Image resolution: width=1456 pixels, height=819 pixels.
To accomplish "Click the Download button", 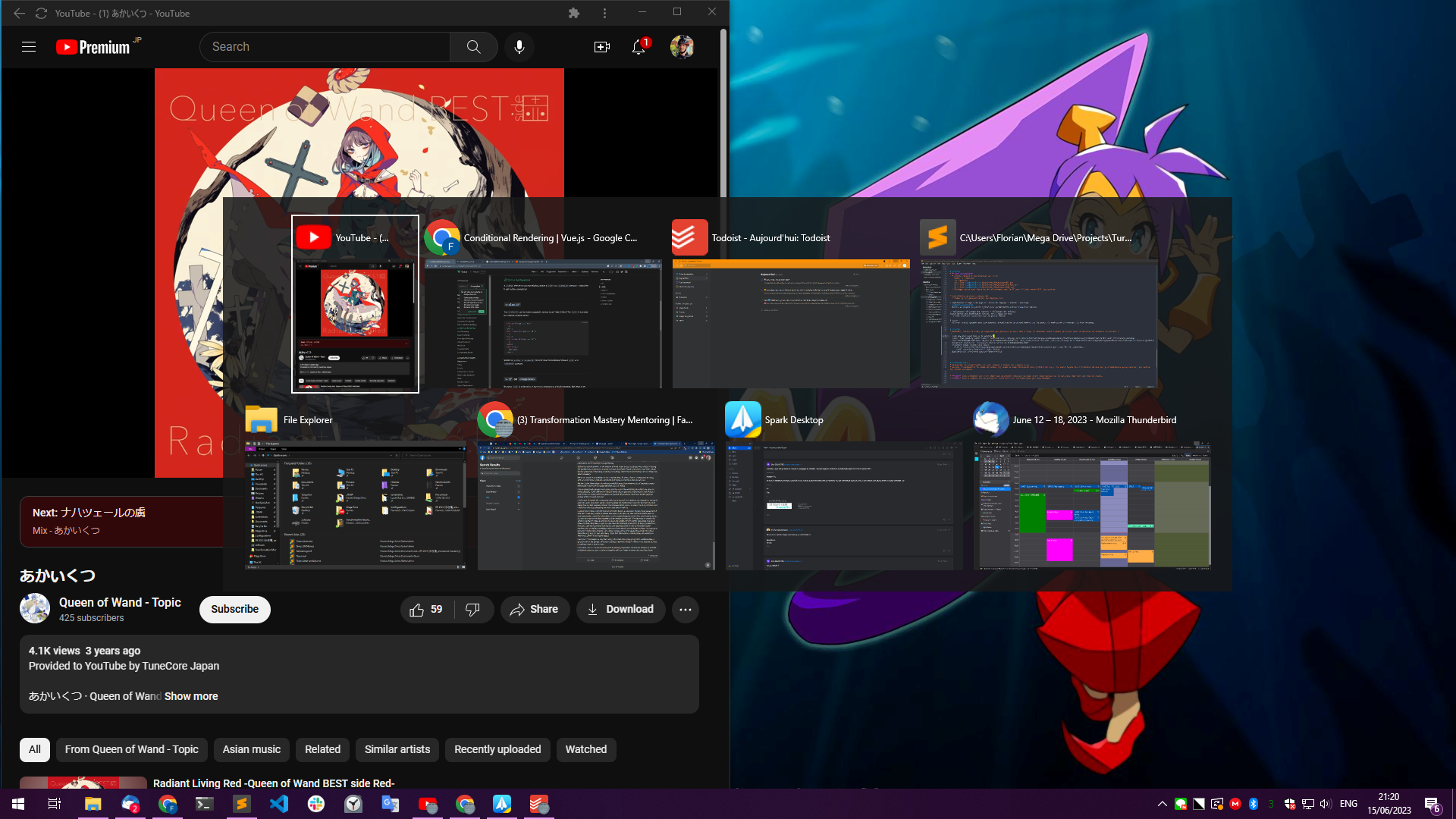I will pyautogui.click(x=620, y=610).
